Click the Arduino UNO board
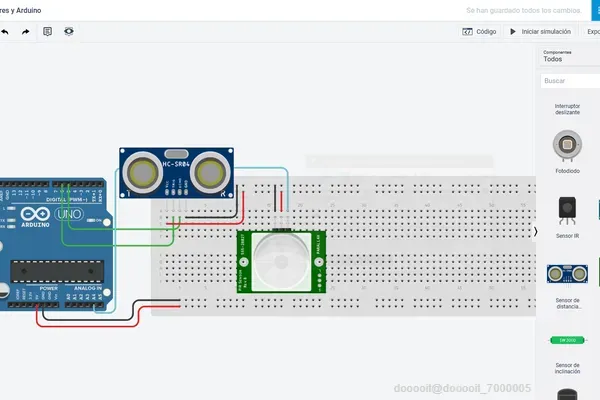The height and width of the screenshot is (400, 600). pos(54,244)
